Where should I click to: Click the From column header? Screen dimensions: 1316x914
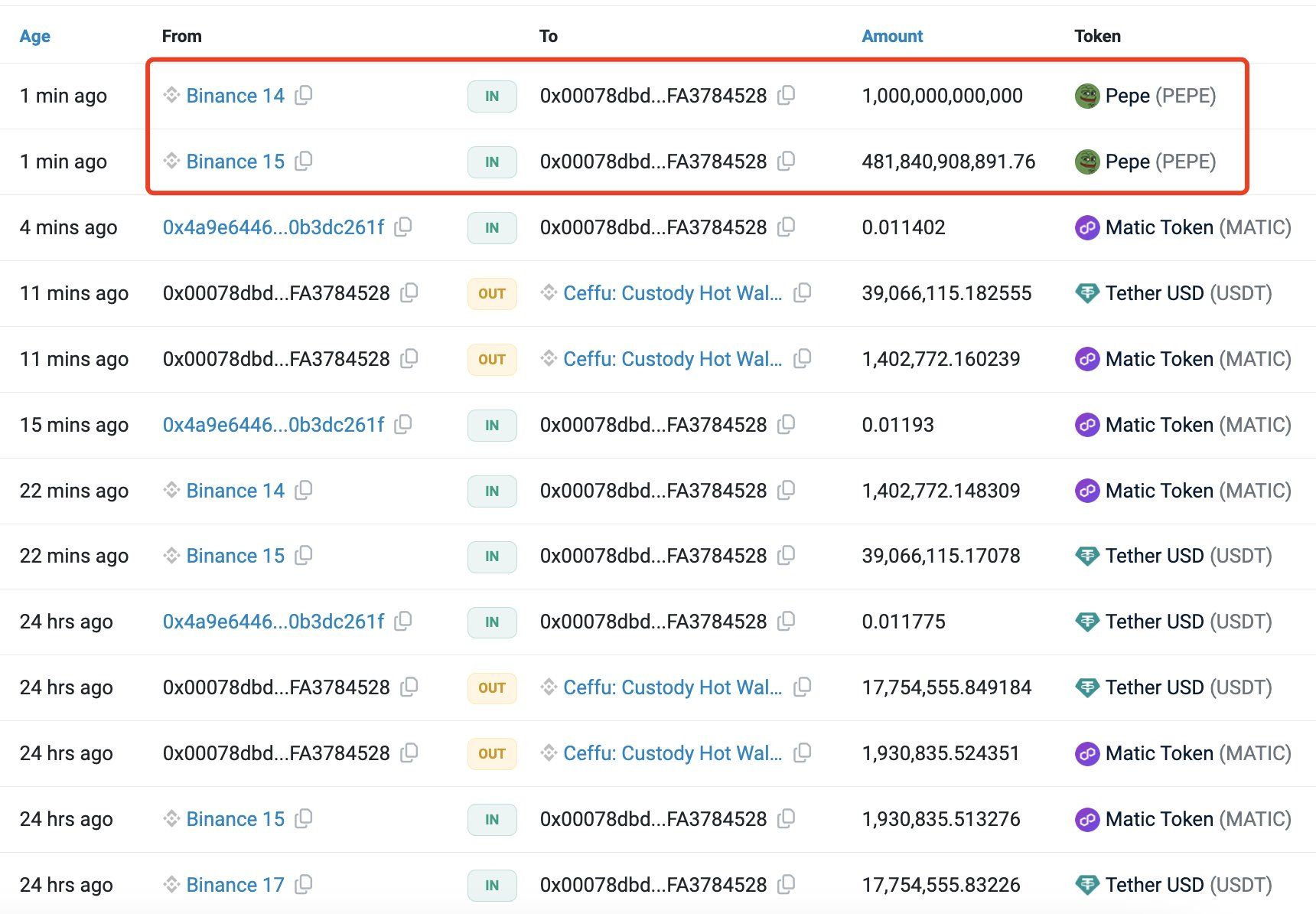tap(182, 36)
